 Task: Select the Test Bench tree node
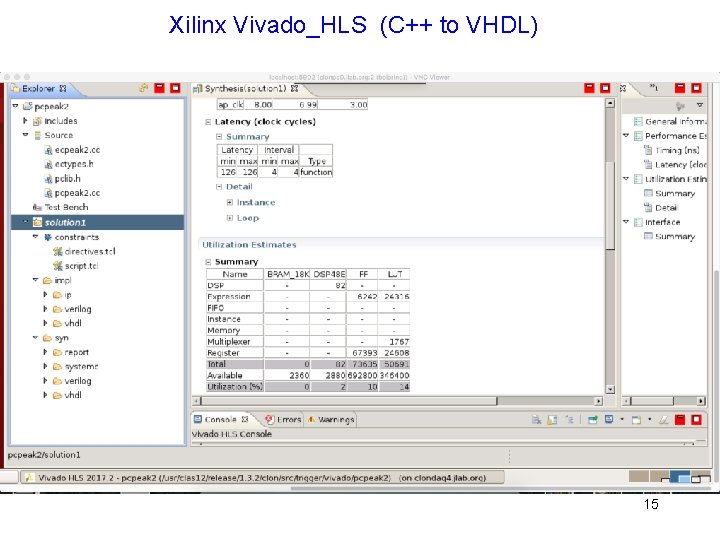(66, 207)
